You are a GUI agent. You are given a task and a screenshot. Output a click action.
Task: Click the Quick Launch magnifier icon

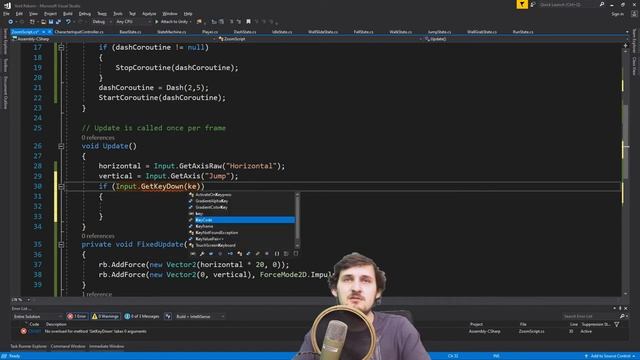[x=602, y=4]
